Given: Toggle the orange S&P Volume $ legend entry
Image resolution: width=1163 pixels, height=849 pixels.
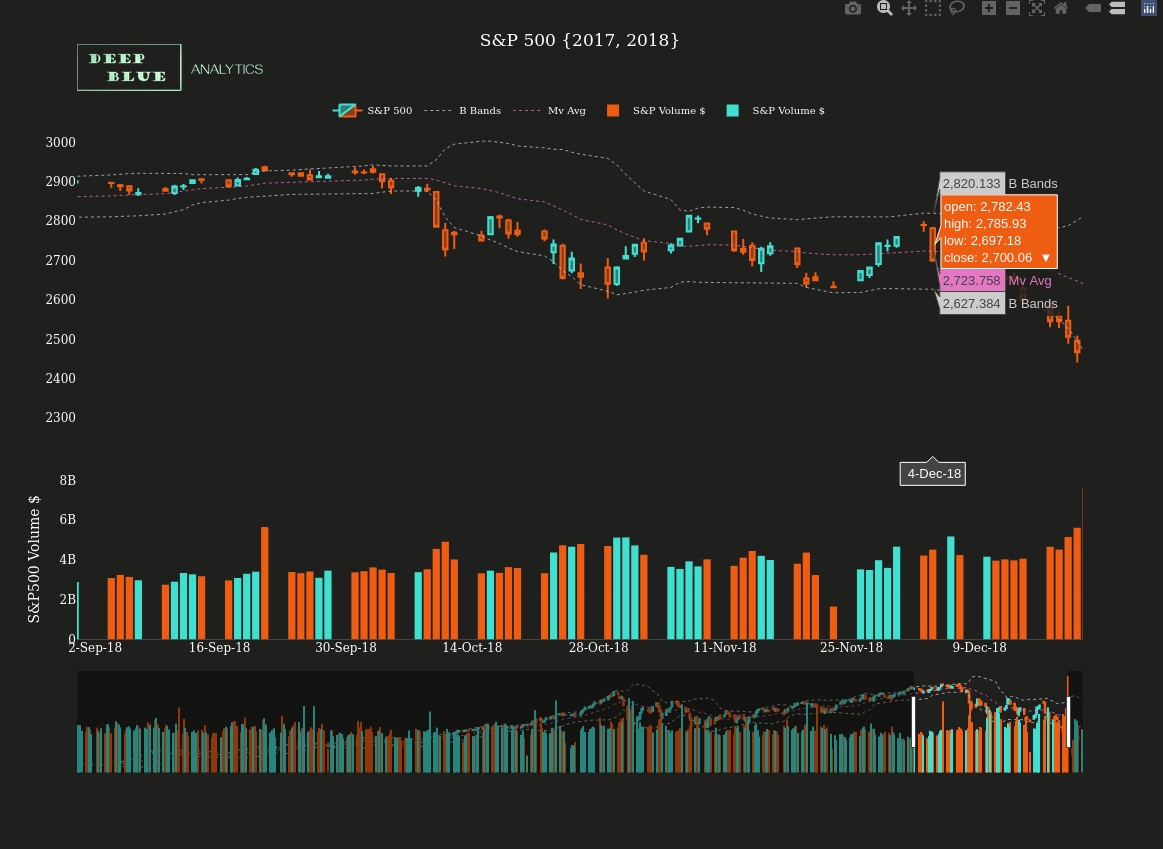Looking at the screenshot, I should click(656, 110).
